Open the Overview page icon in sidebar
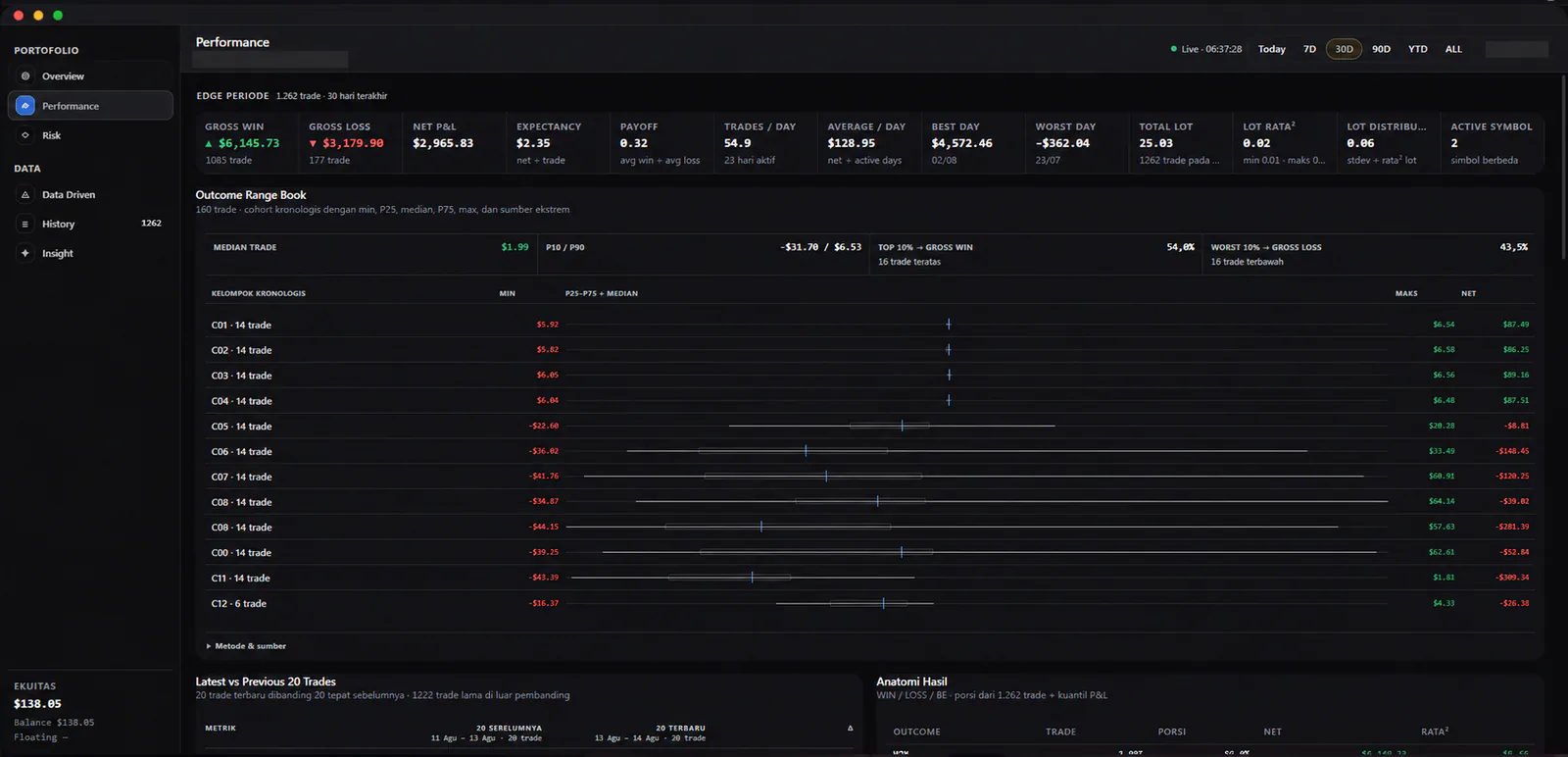The image size is (1568, 757). pos(25,76)
